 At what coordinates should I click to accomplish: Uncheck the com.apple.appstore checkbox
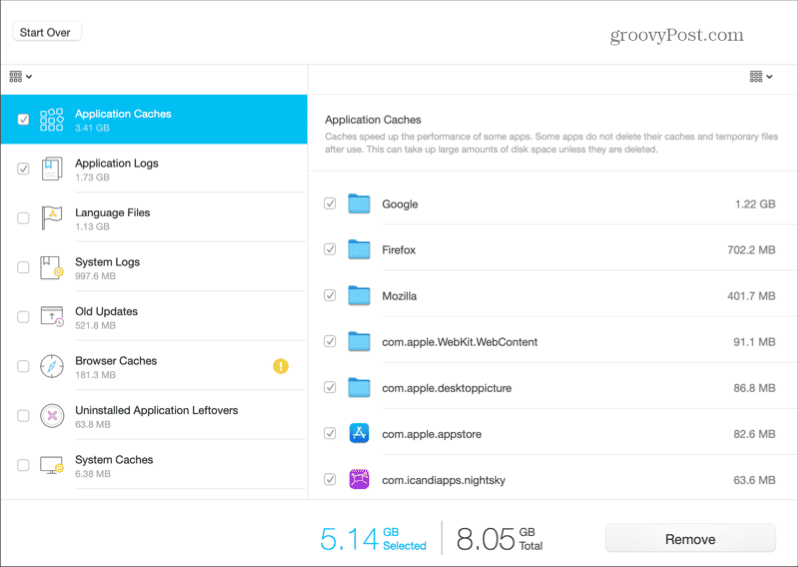(x=330, y=433)
